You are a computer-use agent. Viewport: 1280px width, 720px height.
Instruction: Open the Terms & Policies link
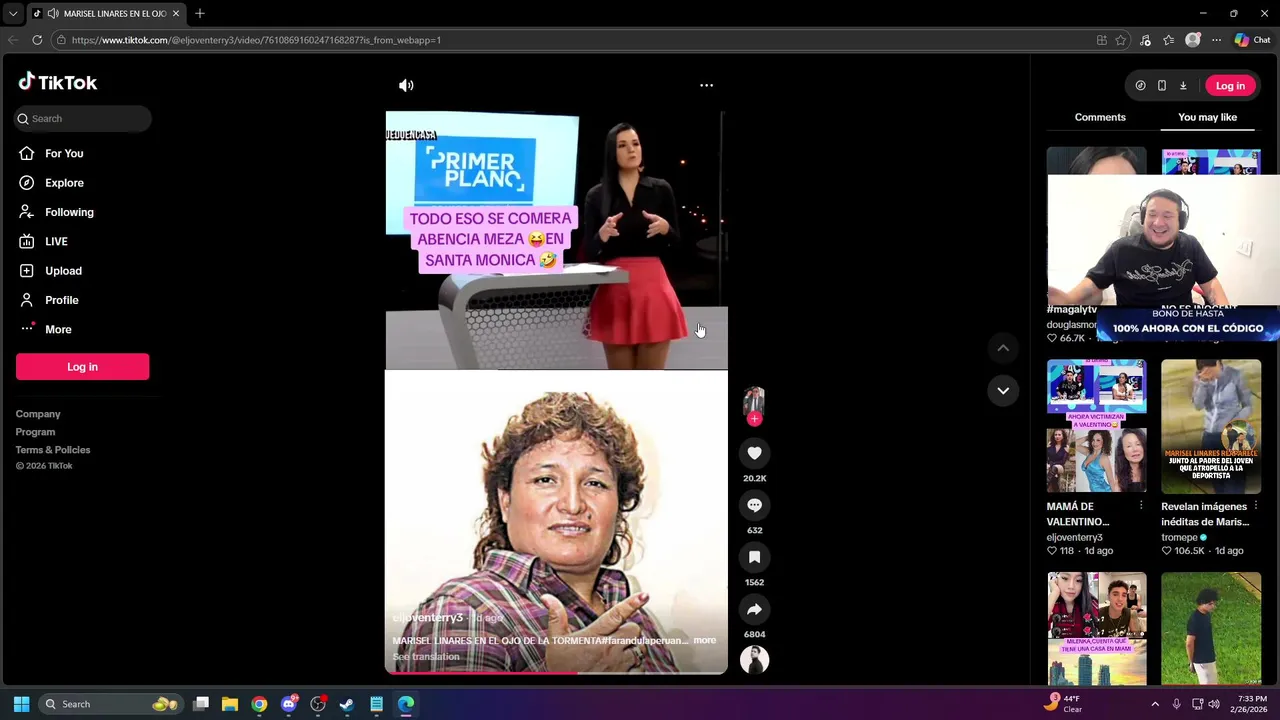tap(53, 450)
